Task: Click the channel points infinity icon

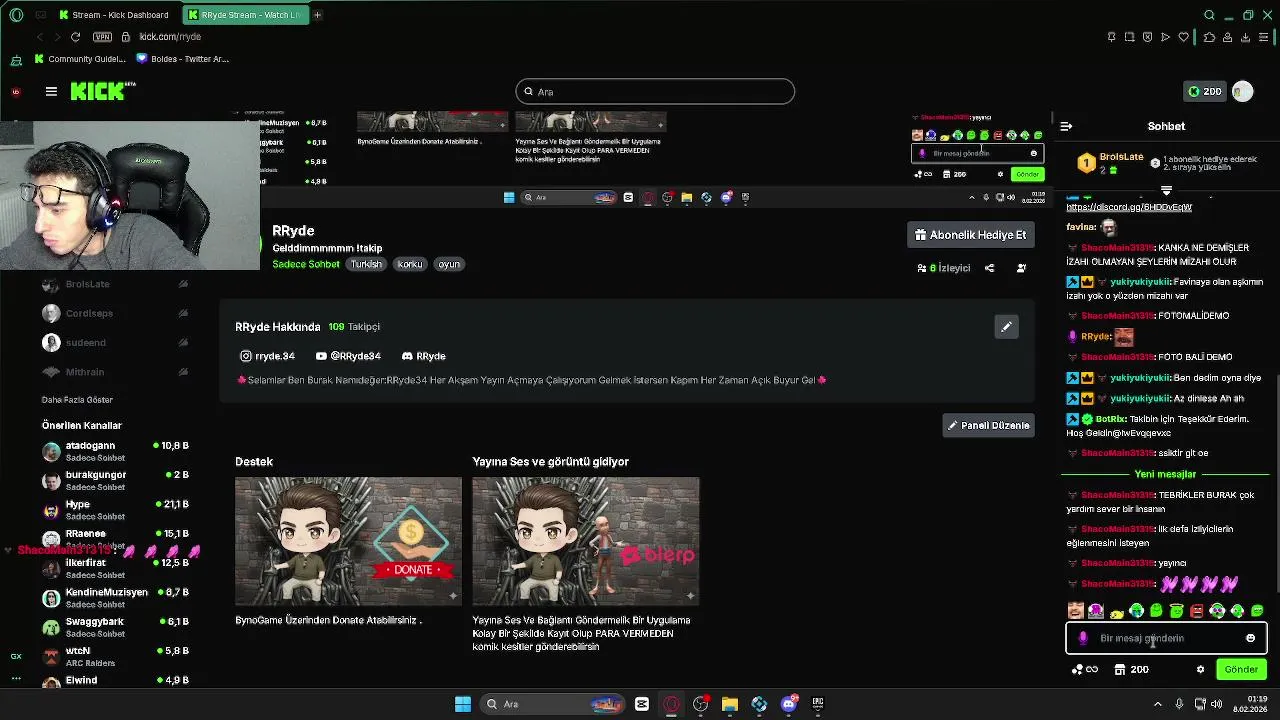Action: point(1085,669)
